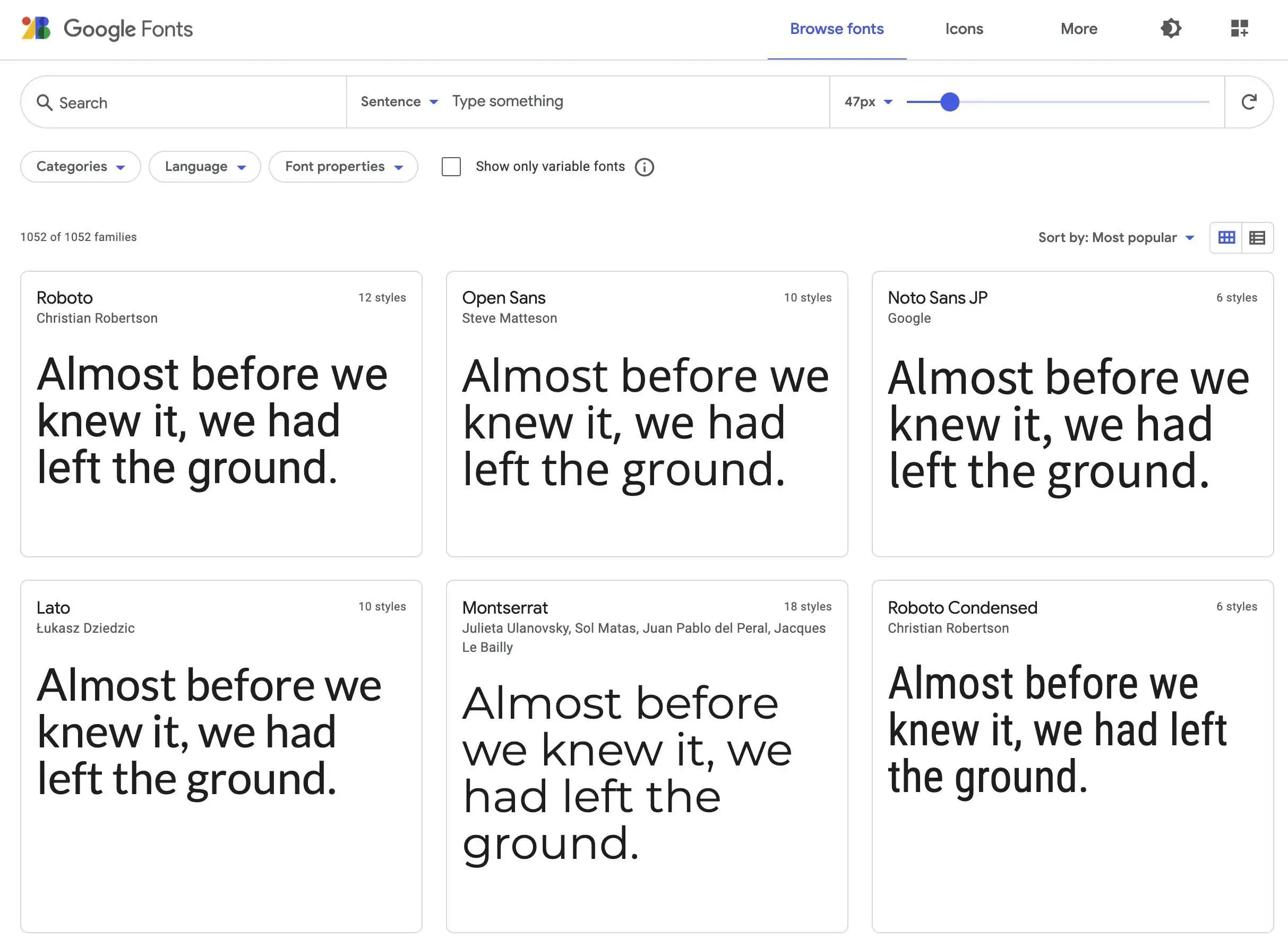Viewport: 1288px width, 947px height.
Task: Toggle the Show only variable fonts checkbox
Action: 451,166
